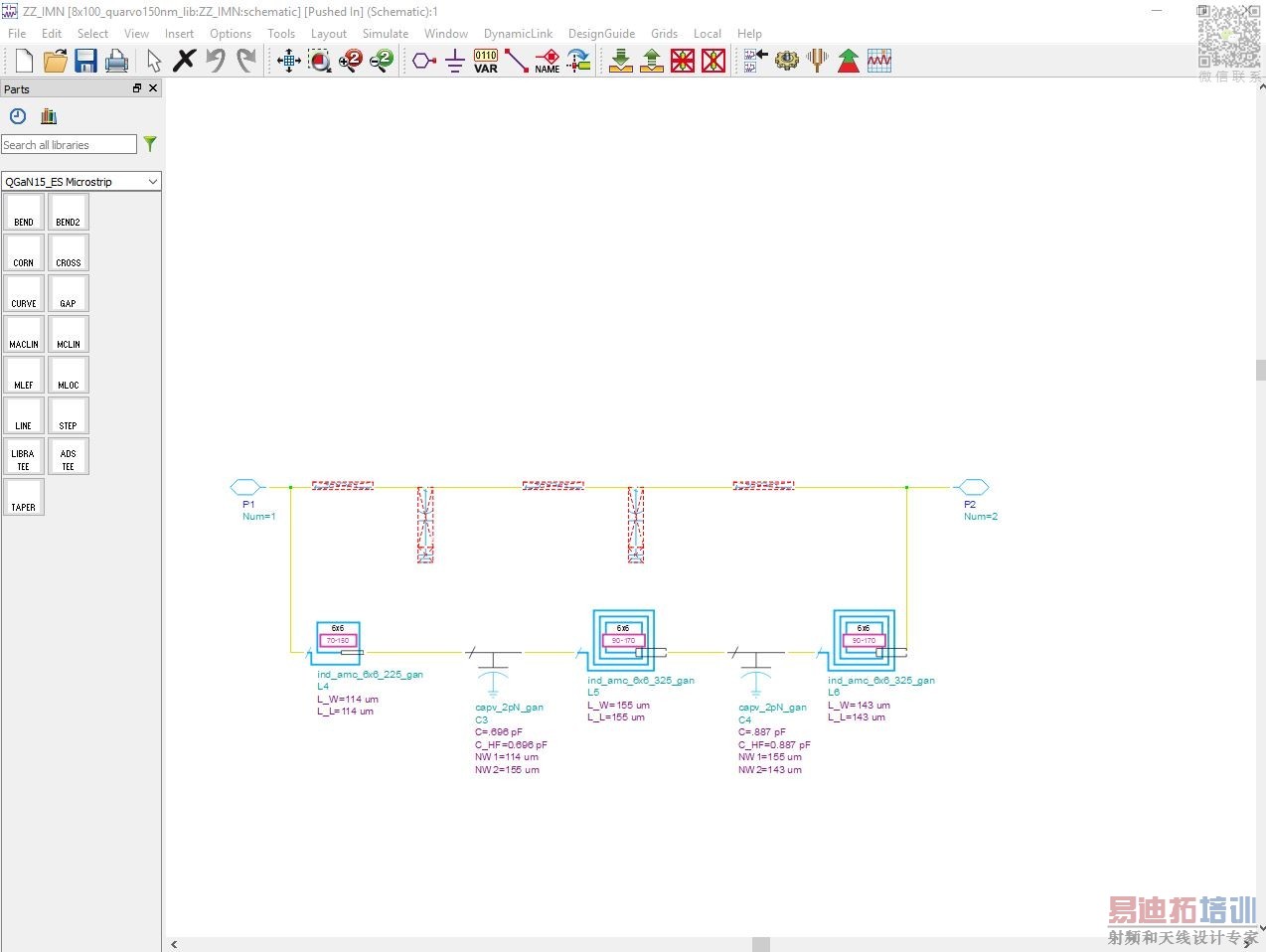The image size is (1266, 952).
Task: Insert a port with the hexagon icon
Action: [x=424, y=61]
